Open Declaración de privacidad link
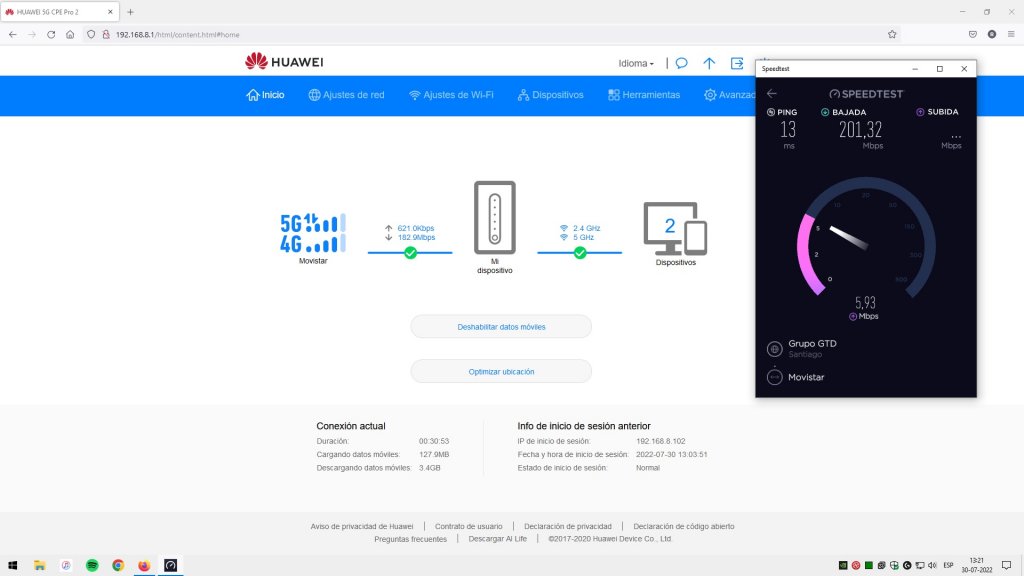Screen dimensions: 1024x576 pos(568,526)
